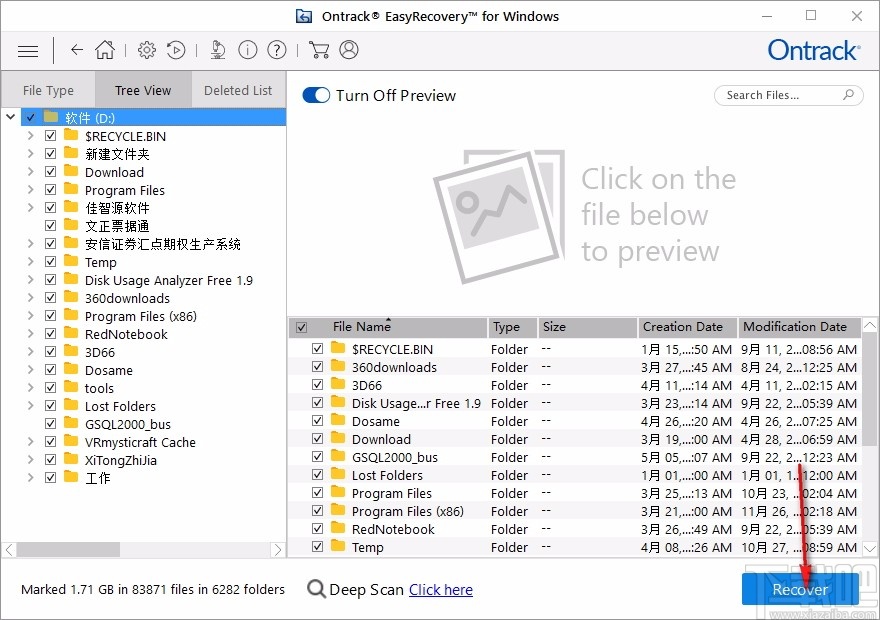Image resolution: width=880 pixels, height=620 pixels.
Task: Uncheck Program Files (x86) checkbox in tree
Action: (51, 315)
